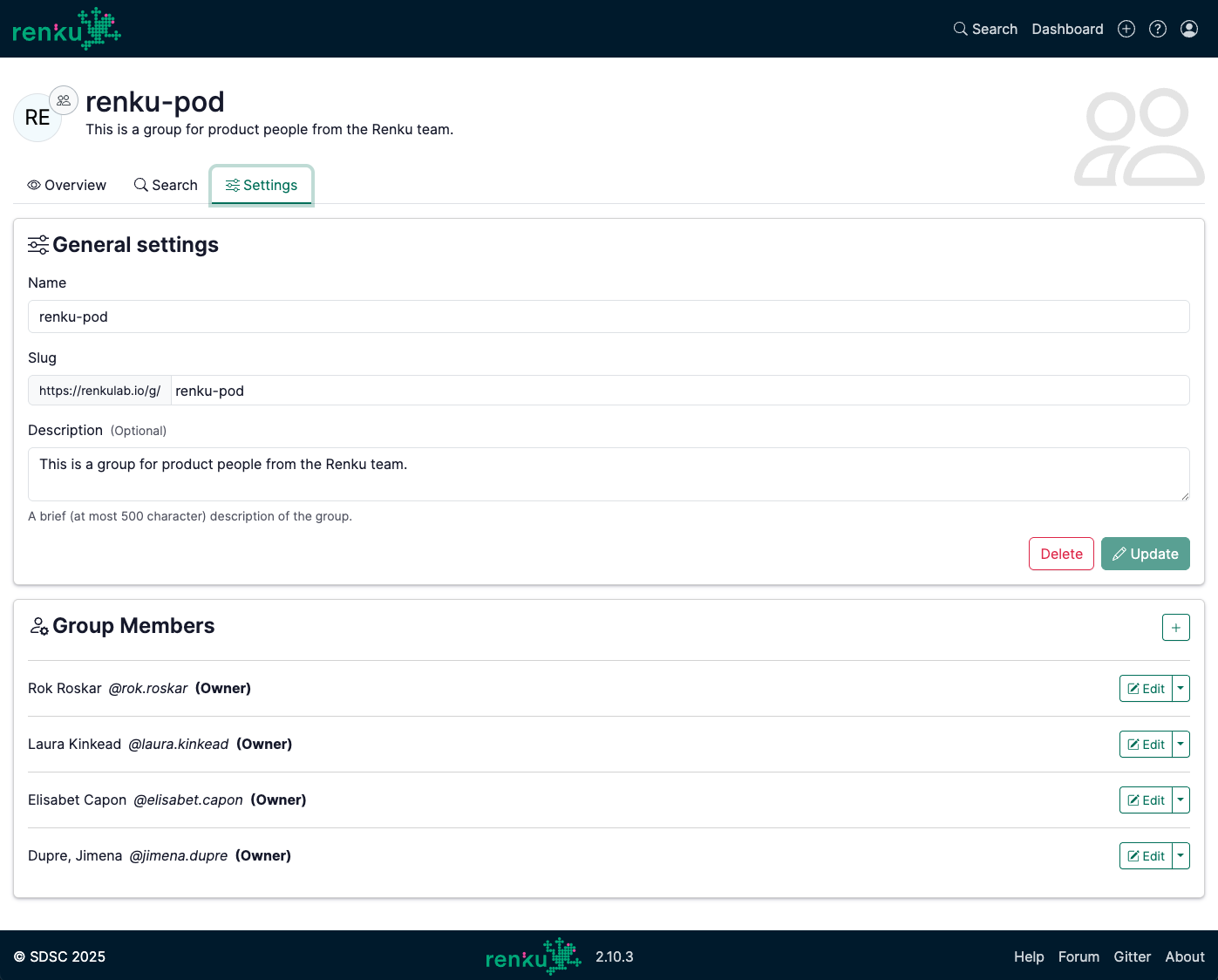Click the SDSC 2025 copyright text
The width and height of the screenshot is (1218, 980).
tap(59, 956)
